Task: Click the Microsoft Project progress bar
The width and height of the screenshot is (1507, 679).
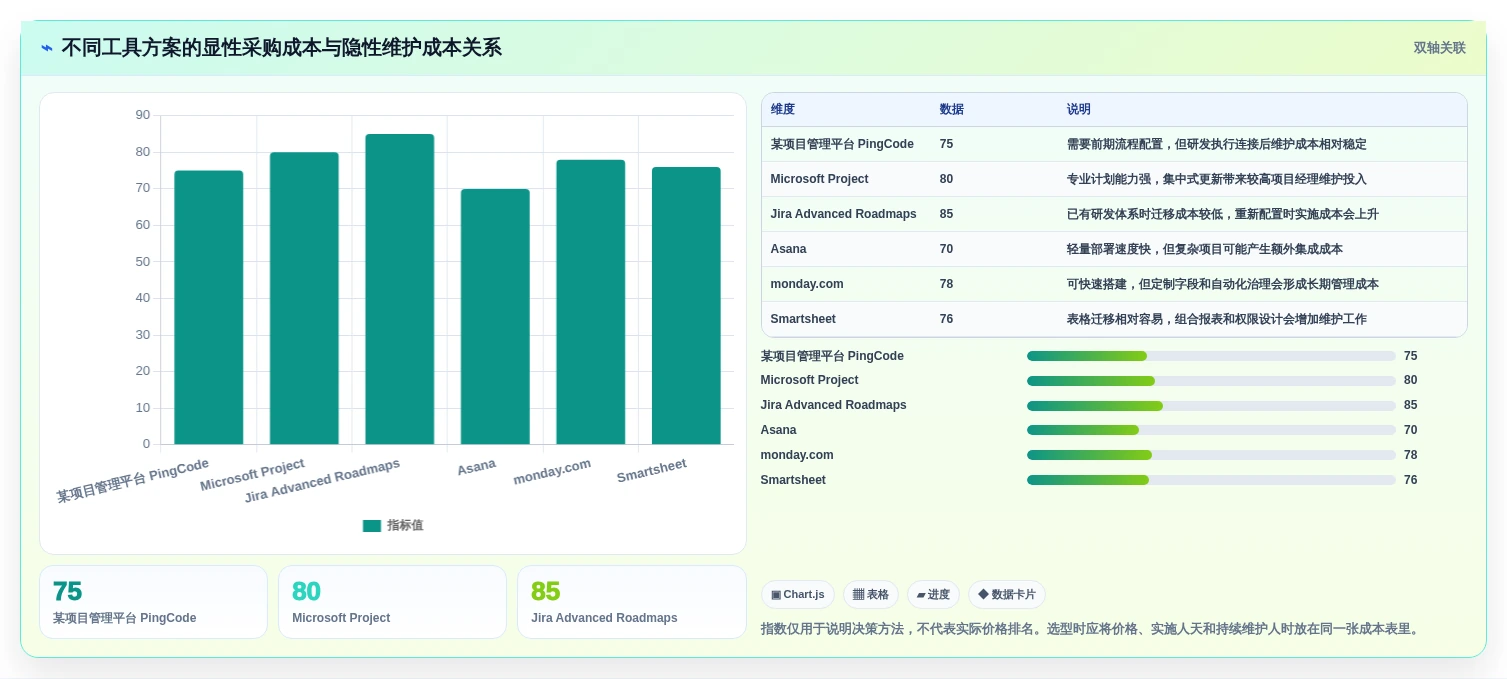Action: pos(1211,381)
